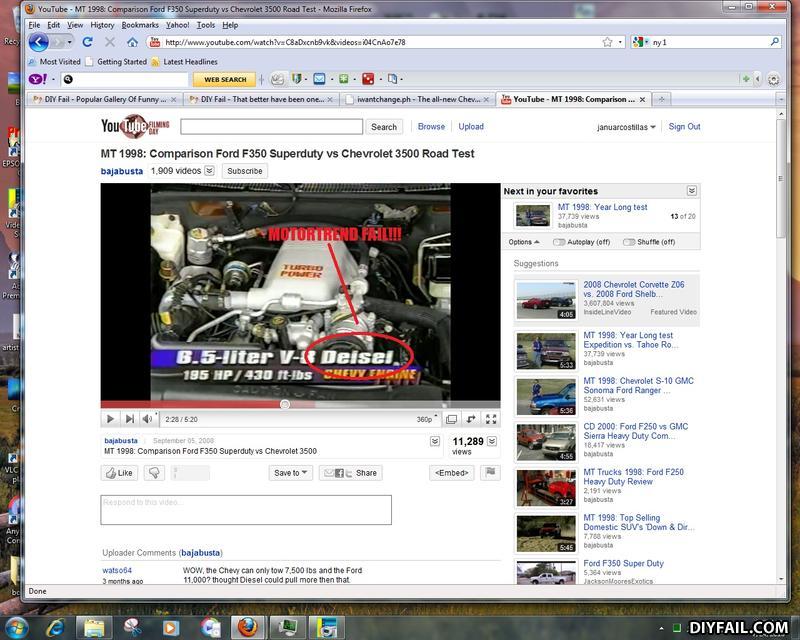Expand the 1,909 videos dropdown
This screenshot has width=800, height=640.
tap(210, 170)
